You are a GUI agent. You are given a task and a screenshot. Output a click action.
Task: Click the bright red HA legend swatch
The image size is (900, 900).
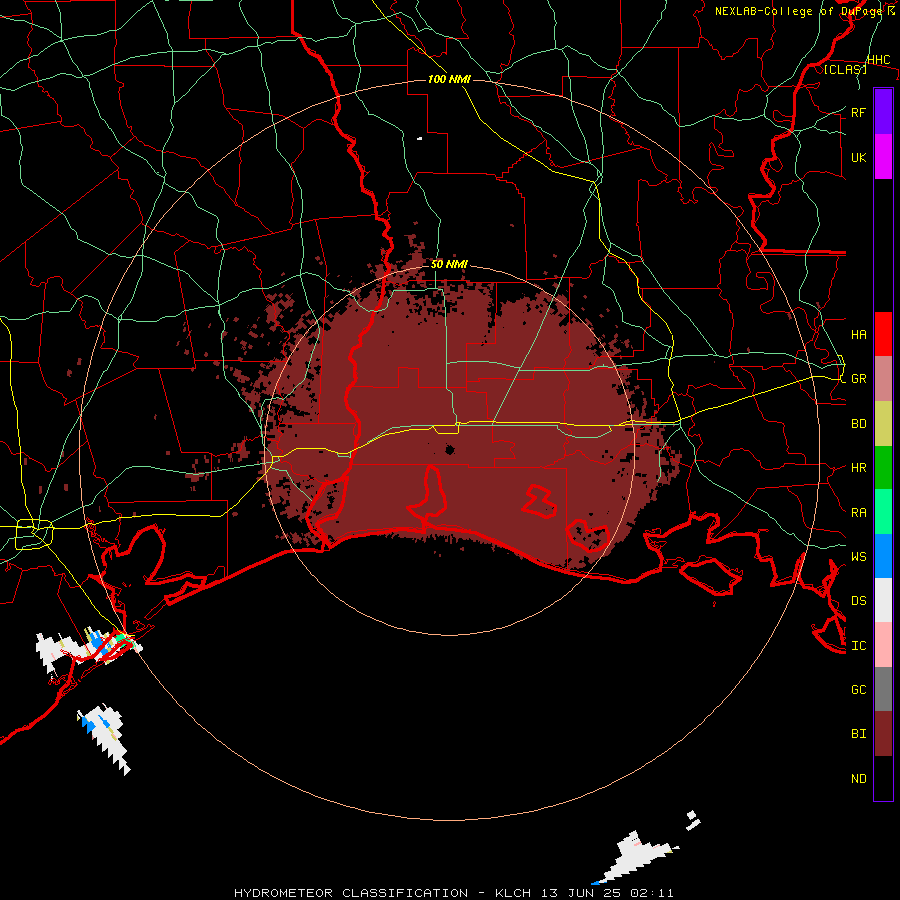coord(883,334)
